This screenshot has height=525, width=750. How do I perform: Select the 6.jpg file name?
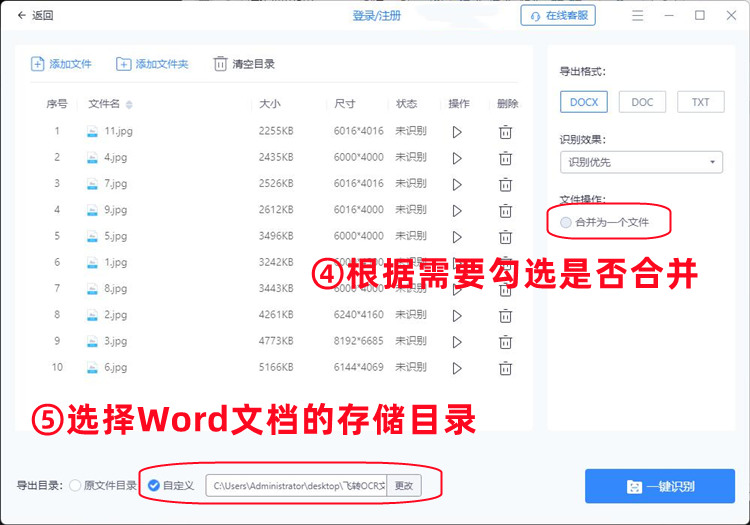116,367
